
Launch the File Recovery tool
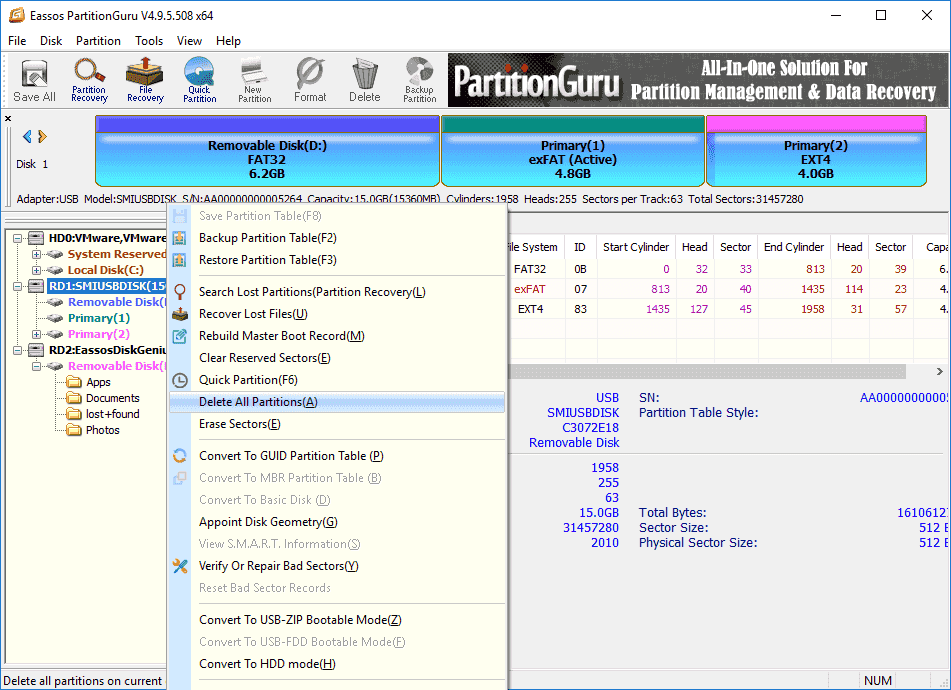coord(145,80)
